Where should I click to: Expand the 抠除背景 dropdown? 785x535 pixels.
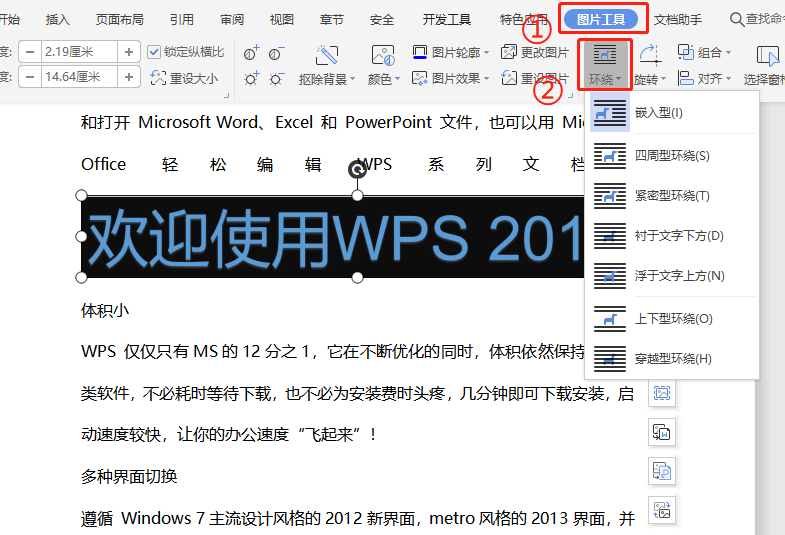(353, 79)
